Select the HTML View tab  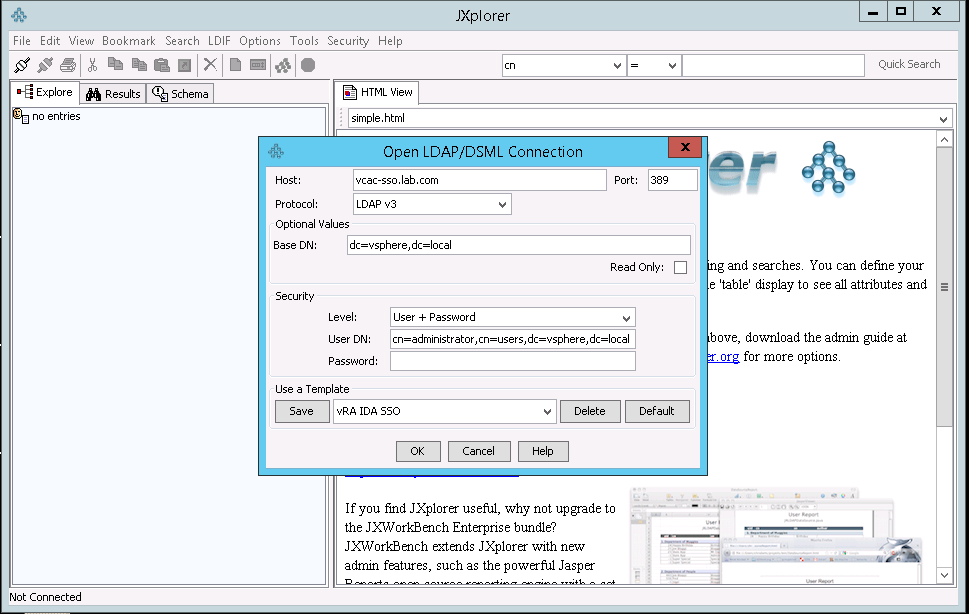[378, 92]
